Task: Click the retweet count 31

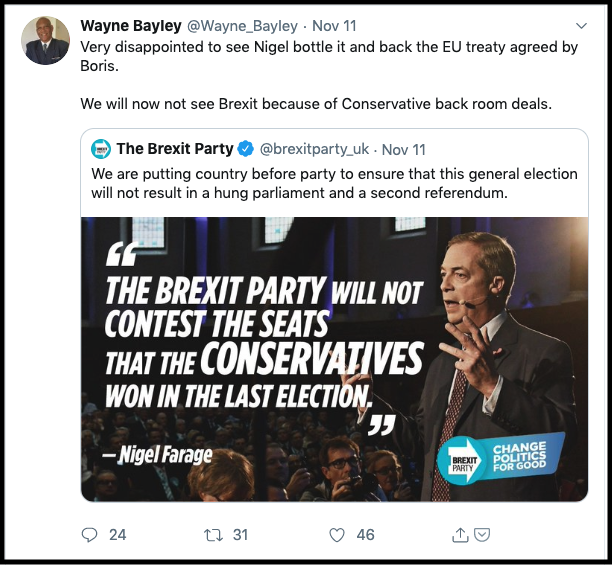Action: [x=240, y=535]
